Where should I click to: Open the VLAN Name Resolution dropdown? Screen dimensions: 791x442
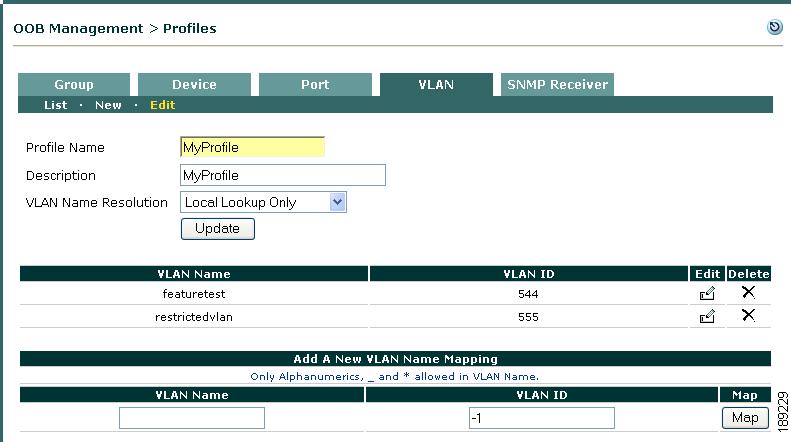(x=263, y=202)
